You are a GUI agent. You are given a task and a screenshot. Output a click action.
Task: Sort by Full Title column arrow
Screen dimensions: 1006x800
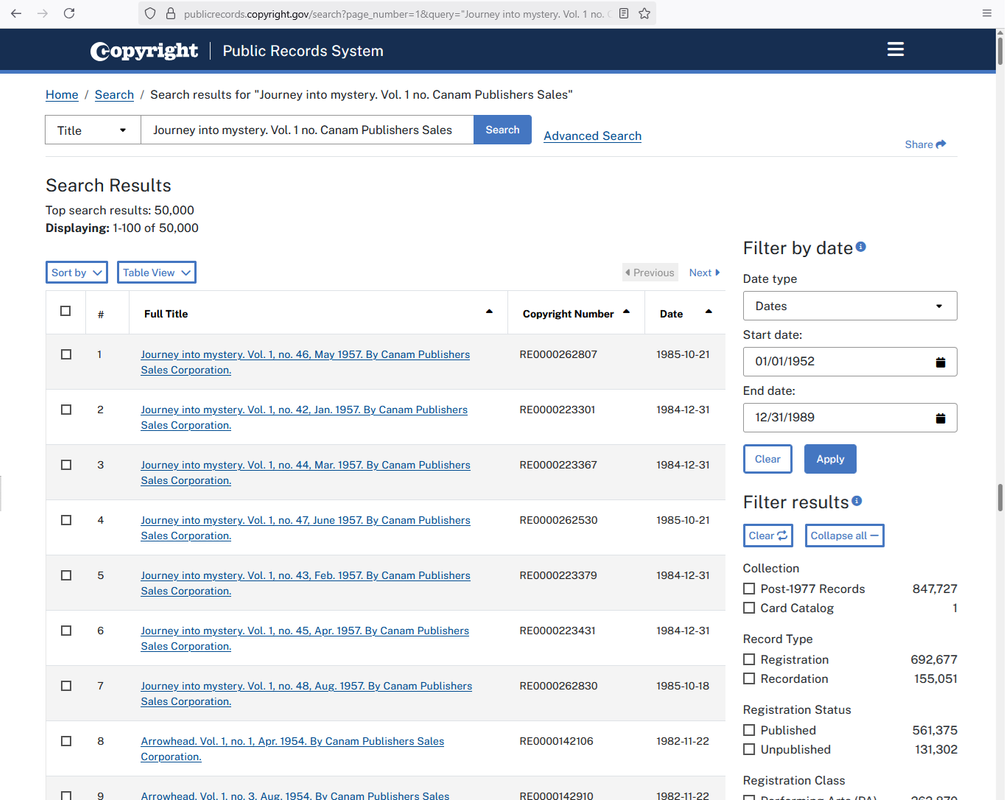(x=490, y=312)
